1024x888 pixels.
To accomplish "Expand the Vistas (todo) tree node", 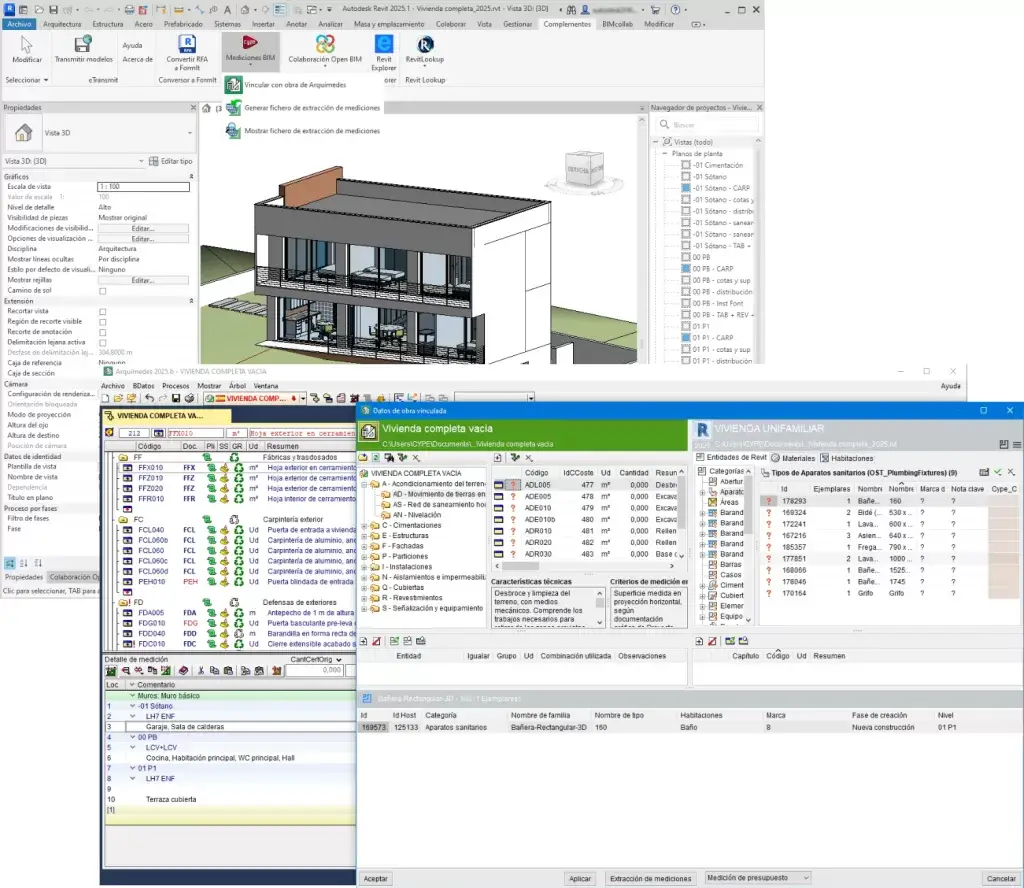I will tap(654, 141).
